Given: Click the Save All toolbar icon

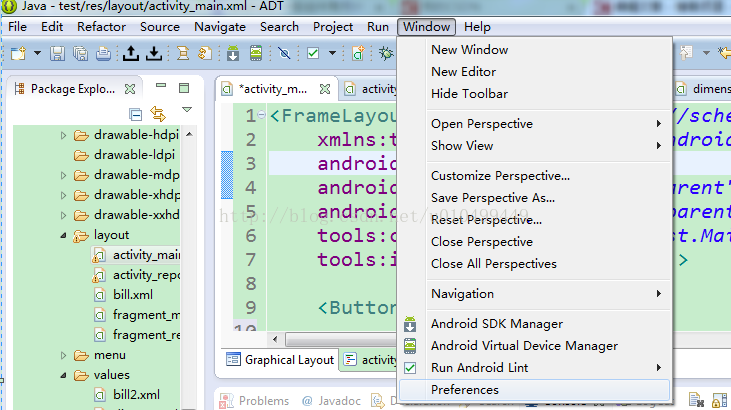Looking at the screenshot, I should (x=81, y=53).
